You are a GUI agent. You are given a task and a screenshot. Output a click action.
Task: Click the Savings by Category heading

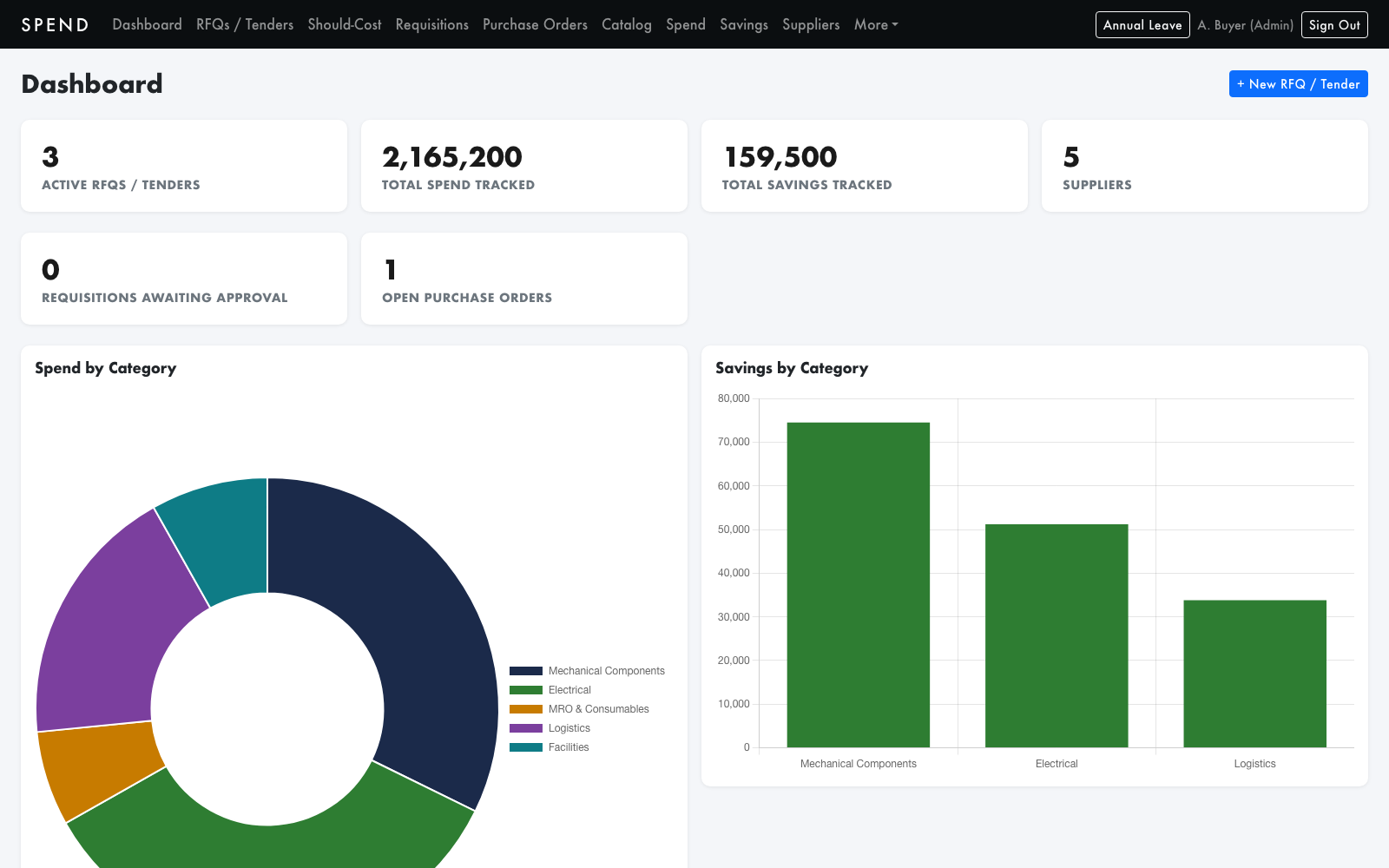(x=791, y=368)
